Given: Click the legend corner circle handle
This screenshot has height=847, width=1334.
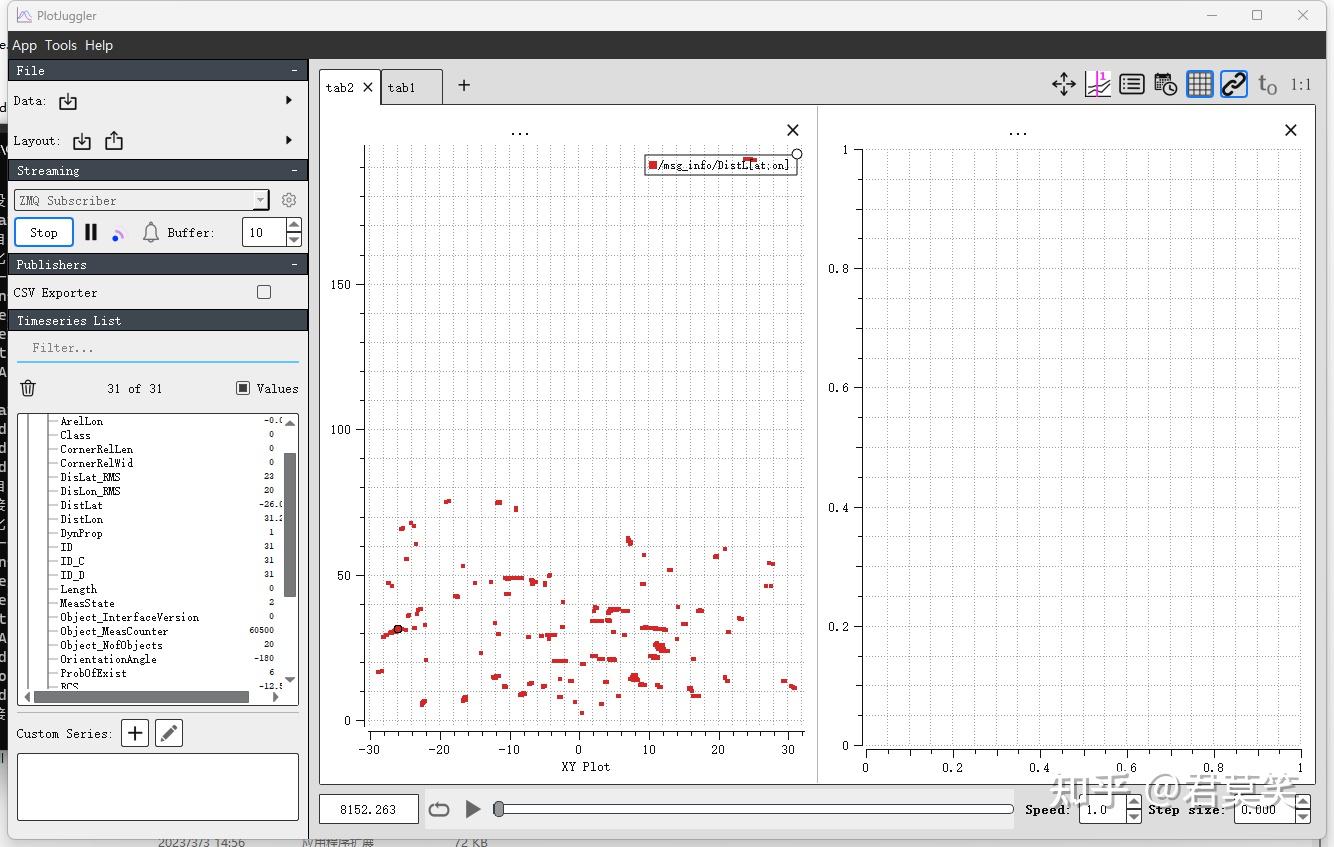Looking at the screenshot, I should (x=797, y=154).
